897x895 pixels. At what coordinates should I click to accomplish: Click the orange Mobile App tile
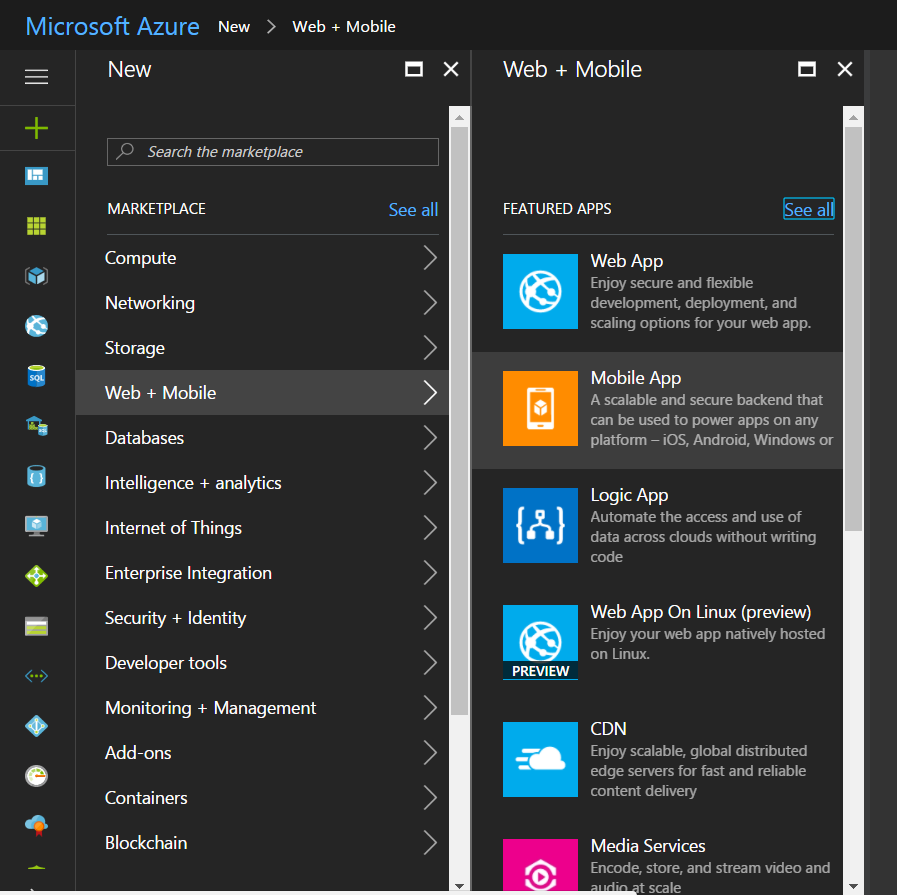coord(540,408)
